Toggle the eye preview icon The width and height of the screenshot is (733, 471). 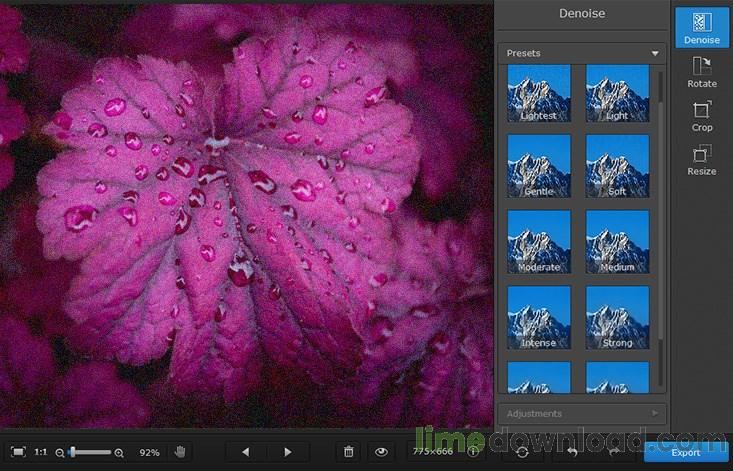point(381,452)
